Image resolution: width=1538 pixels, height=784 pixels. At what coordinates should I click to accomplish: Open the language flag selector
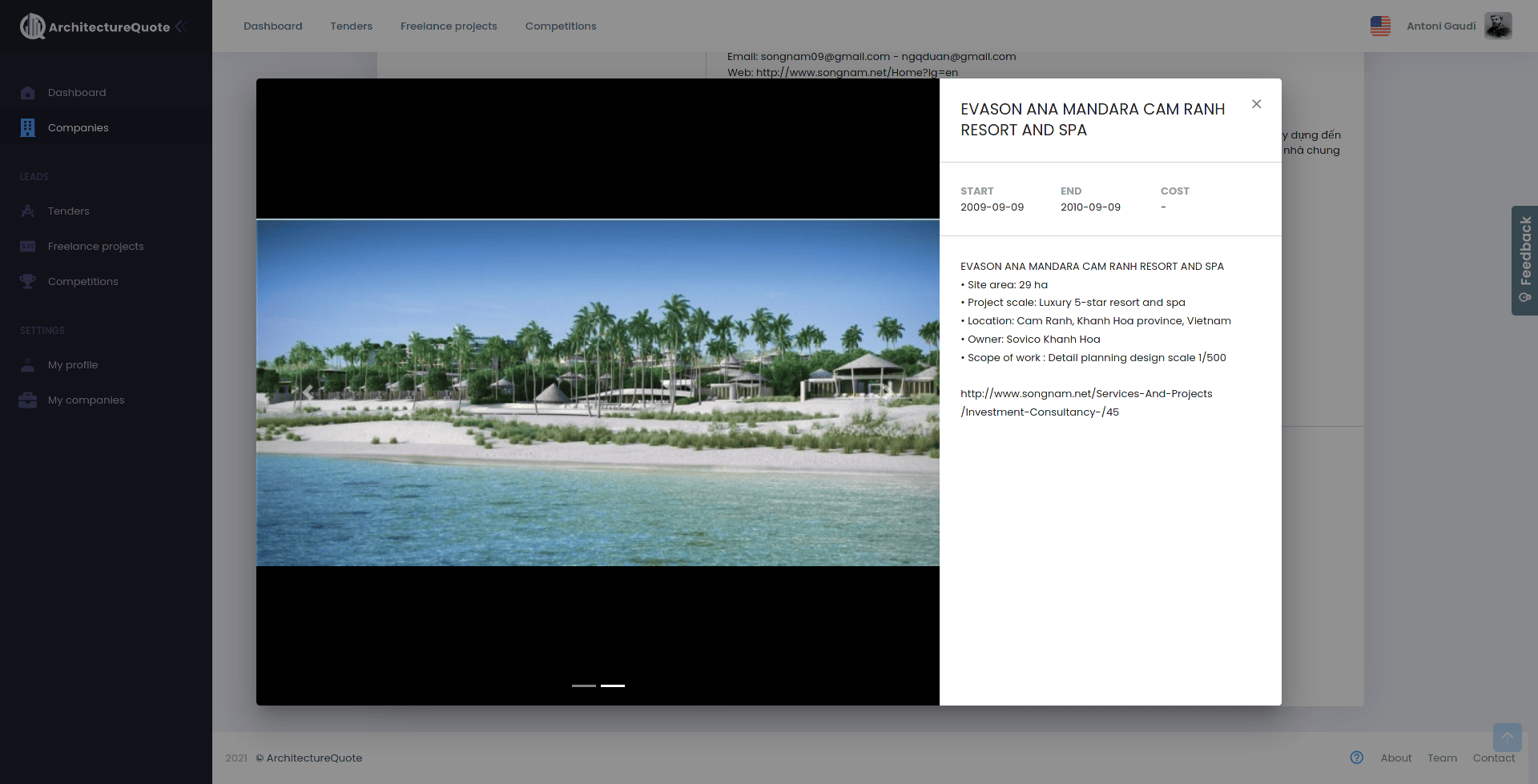coord(1380,26)
